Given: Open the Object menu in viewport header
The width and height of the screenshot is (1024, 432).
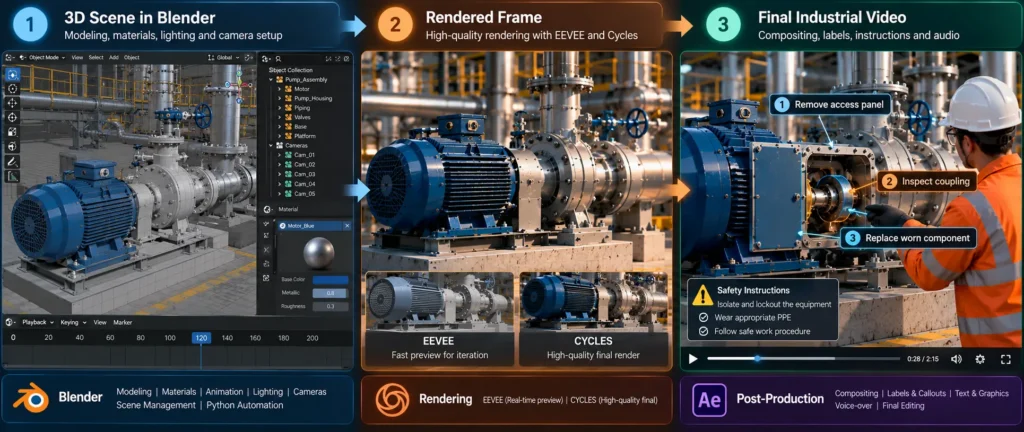Looking at the screenshot, I should (x=132, y=57).
